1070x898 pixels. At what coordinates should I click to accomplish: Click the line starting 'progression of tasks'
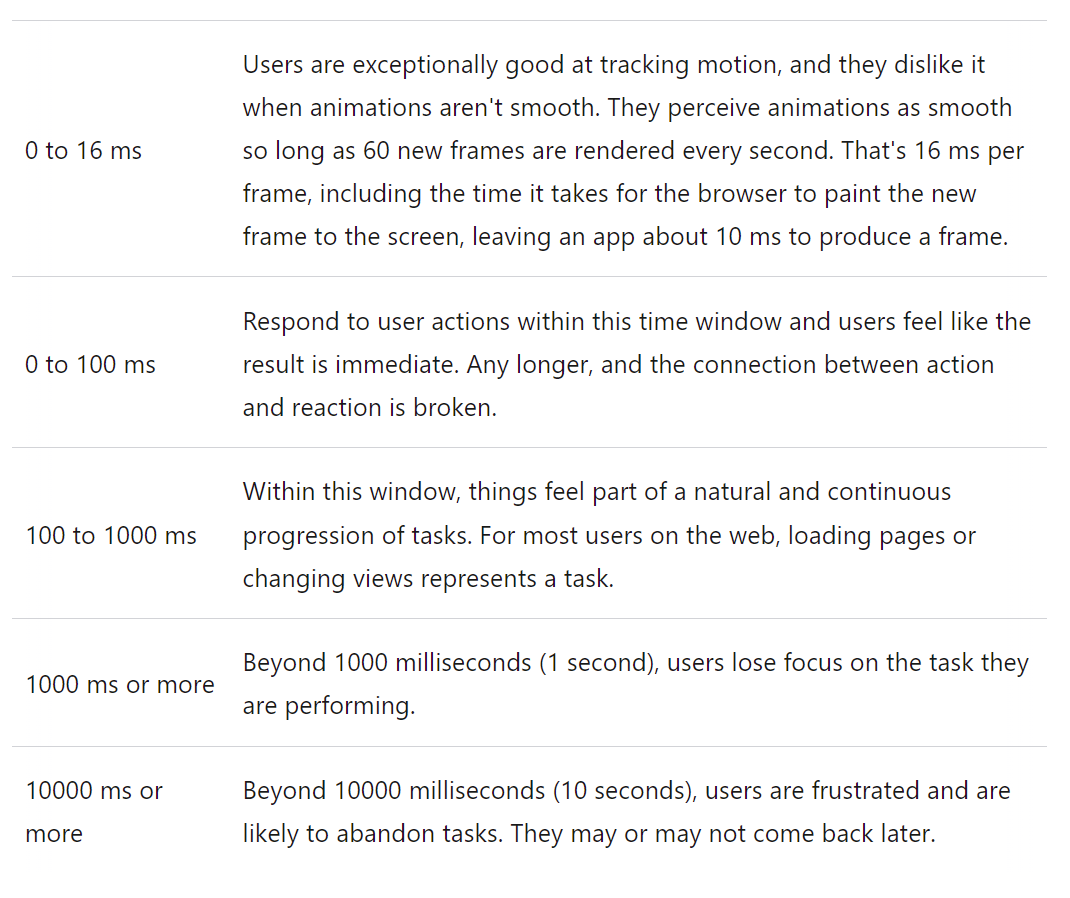click(x=609, y=536)
